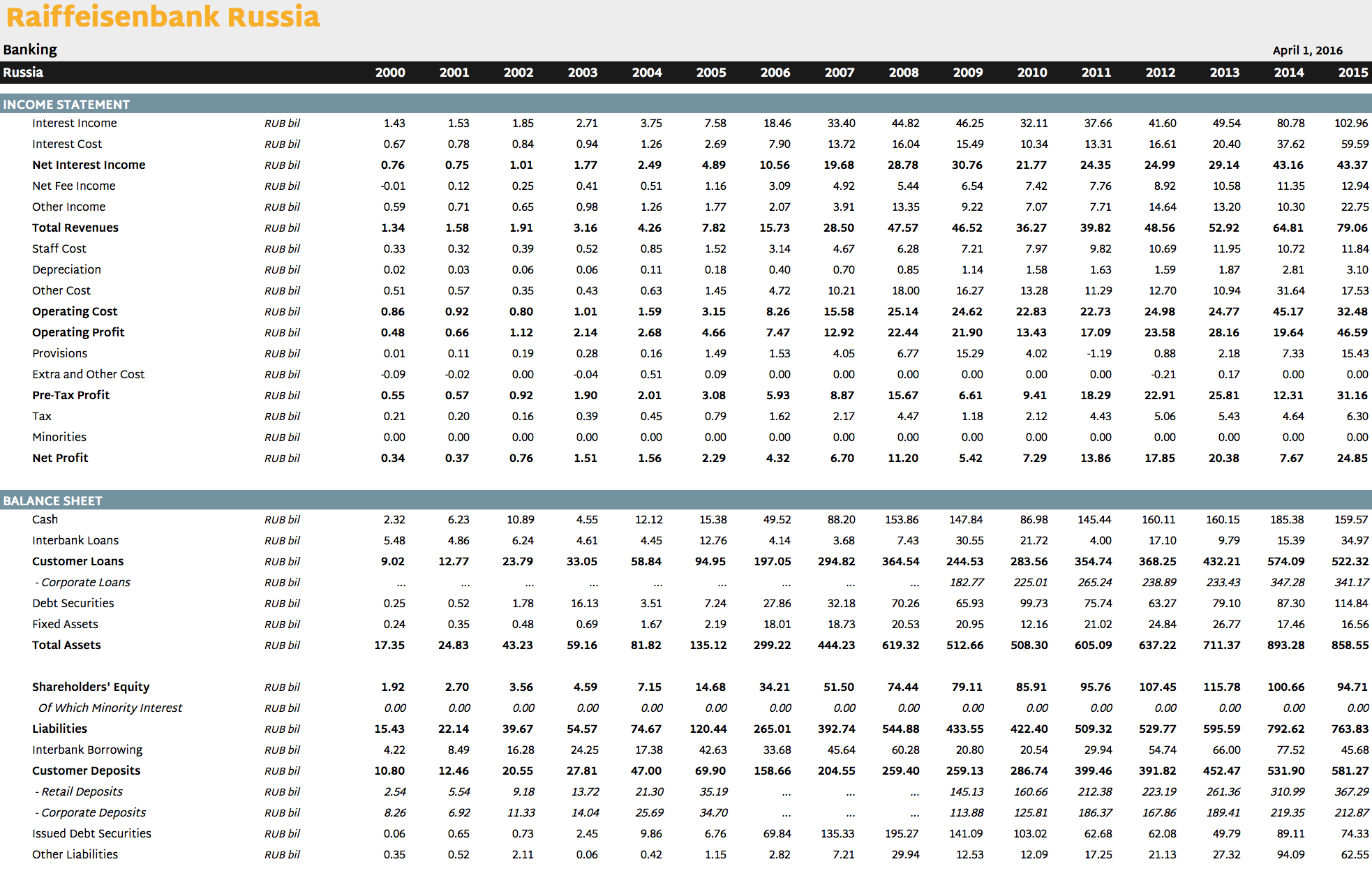This screenshot has height=871, width=1372.
Task: Select the Fixed Assets row label
Action: 65,625
